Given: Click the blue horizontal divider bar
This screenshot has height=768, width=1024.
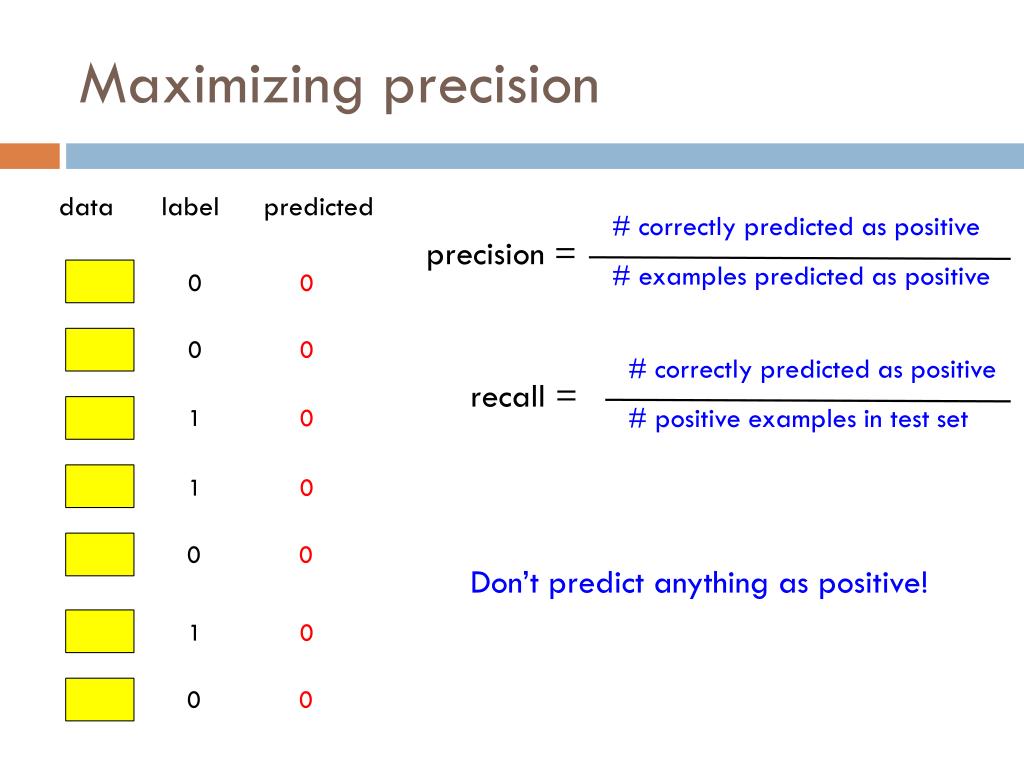Looking at the screenshot, I should point(545,156).
